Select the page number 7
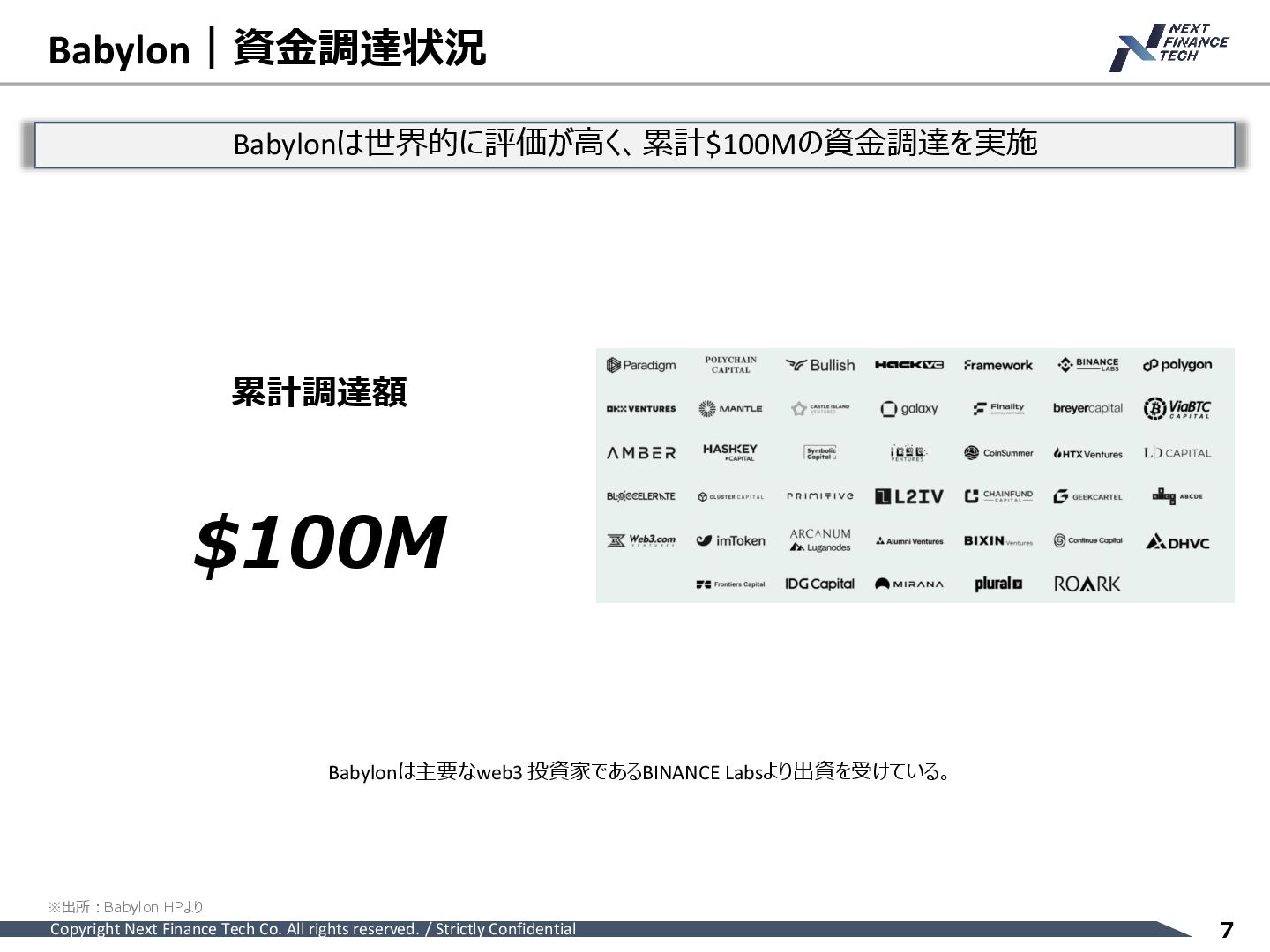 point(1227,929)
